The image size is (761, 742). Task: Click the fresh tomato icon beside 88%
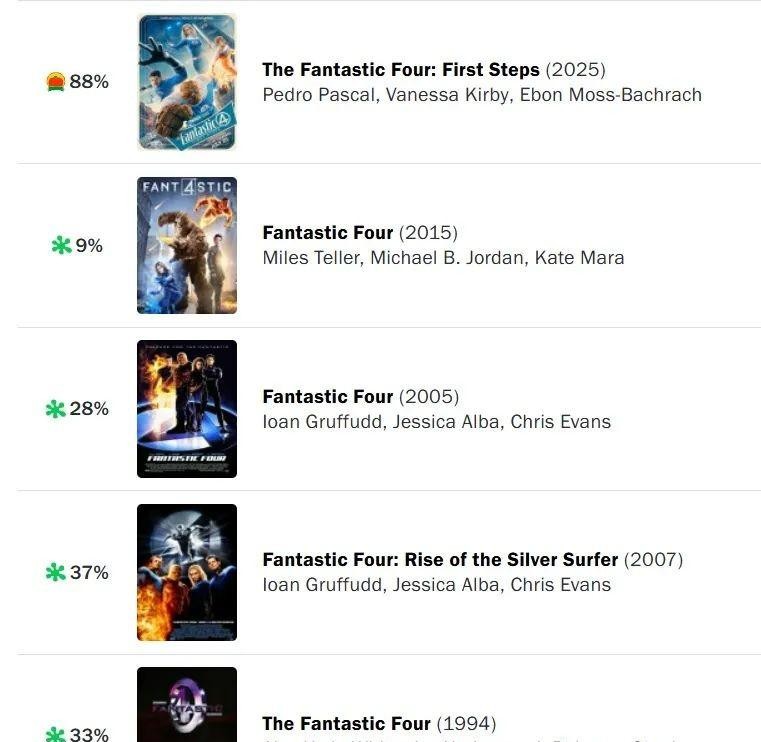56,82
